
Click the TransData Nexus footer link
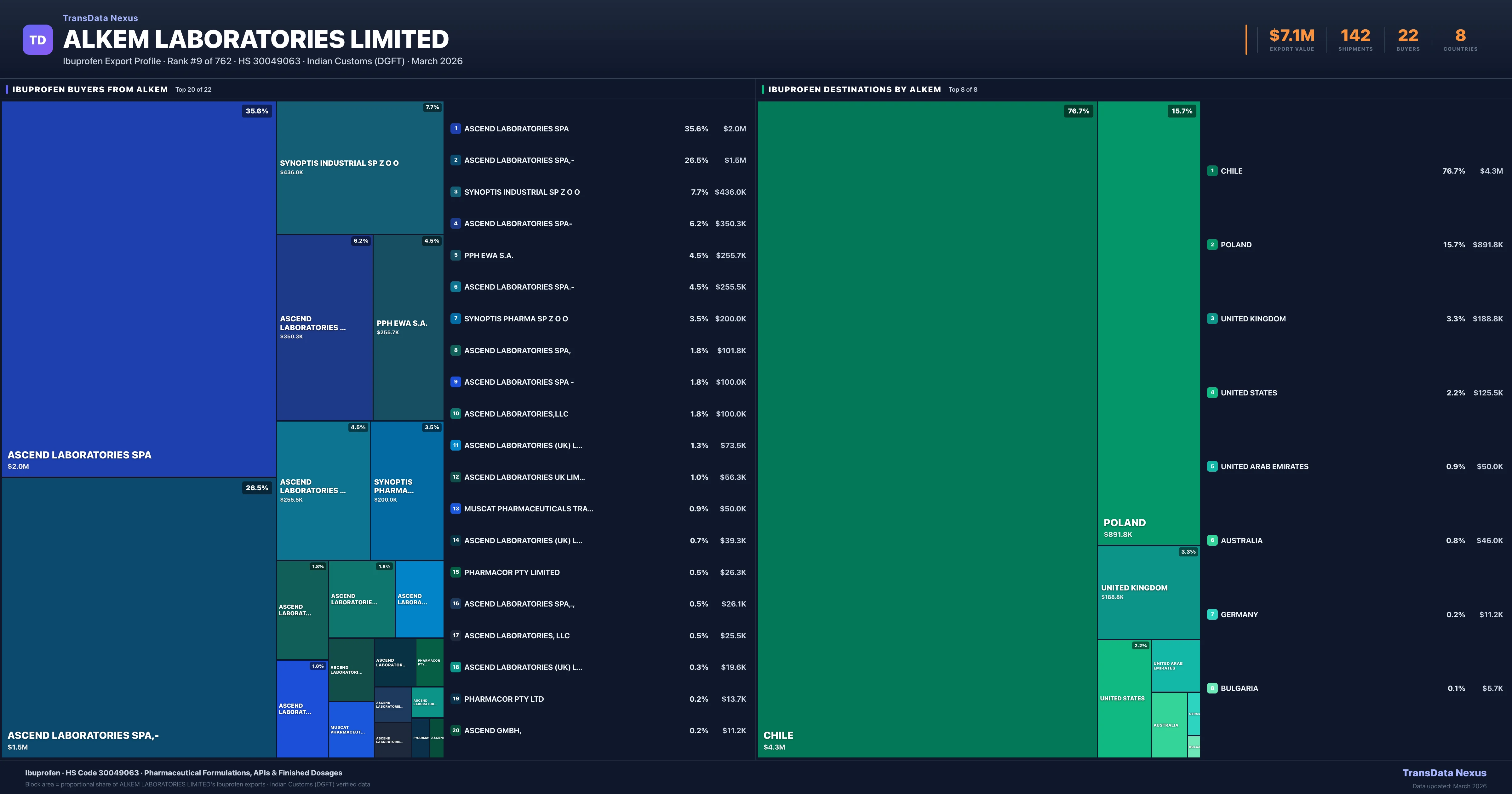[1444, 773]
